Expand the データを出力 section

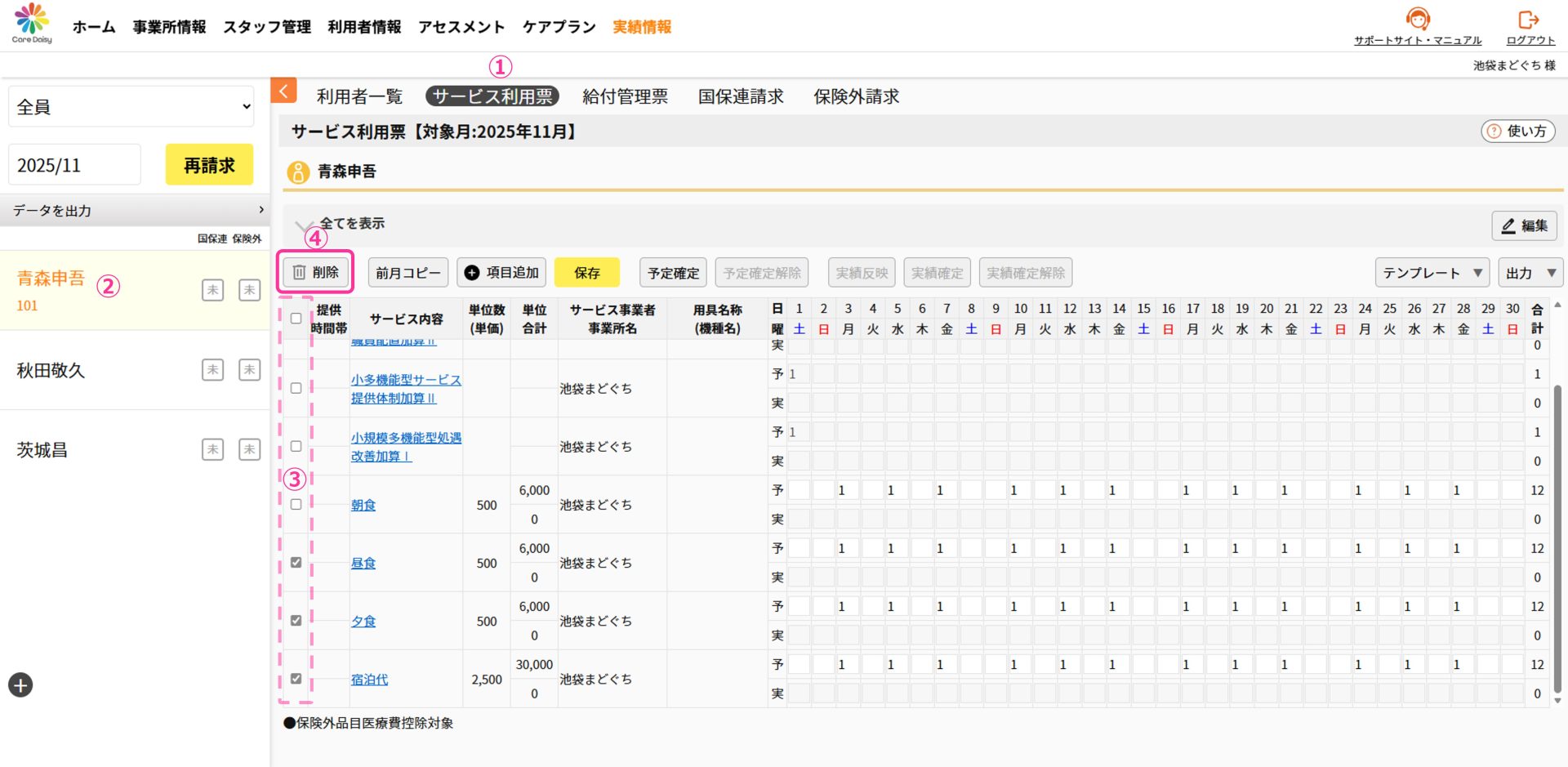135,211
